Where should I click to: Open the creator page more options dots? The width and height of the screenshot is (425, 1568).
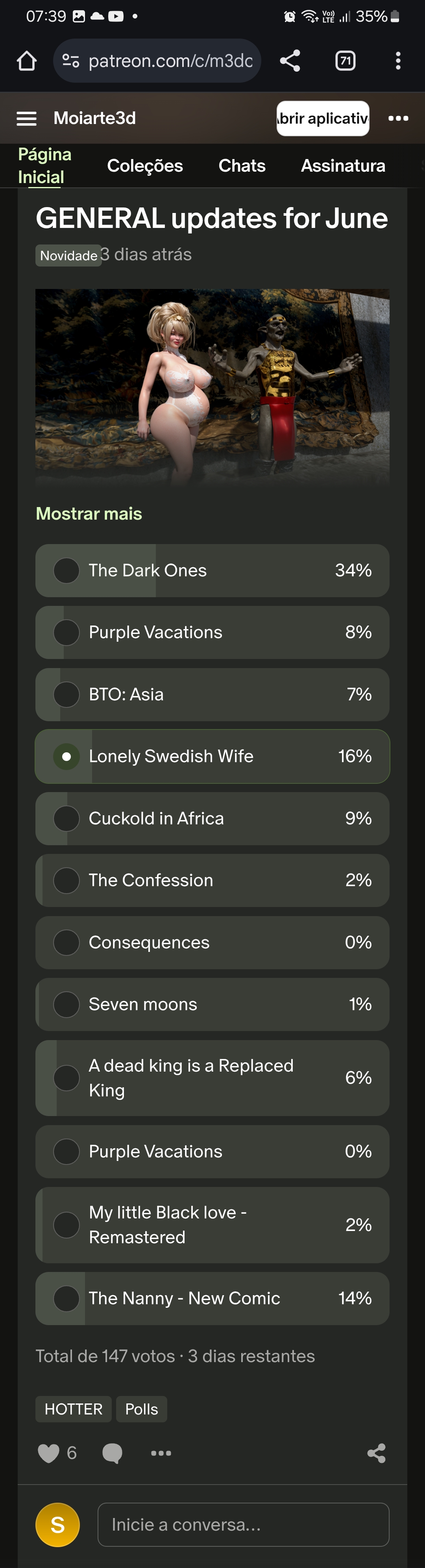tap(398, 118)
